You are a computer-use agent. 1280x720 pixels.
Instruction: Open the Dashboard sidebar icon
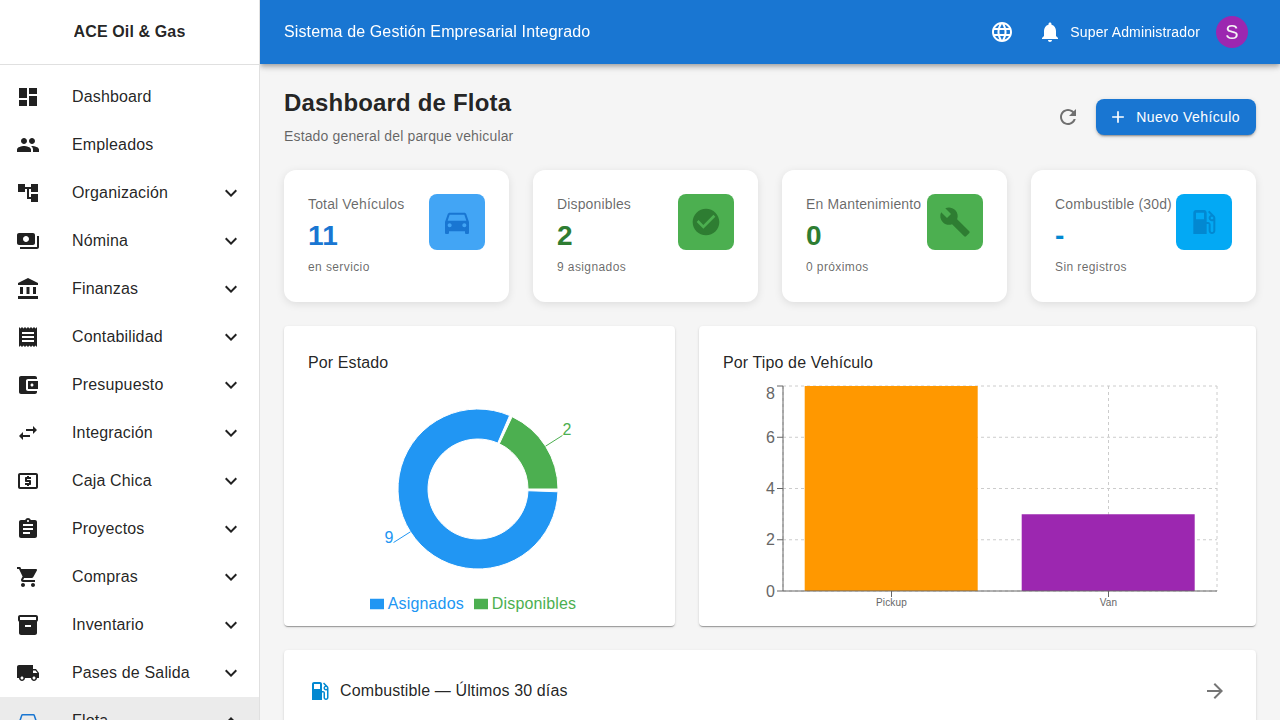pyautogui.click(x=28, y=96)
